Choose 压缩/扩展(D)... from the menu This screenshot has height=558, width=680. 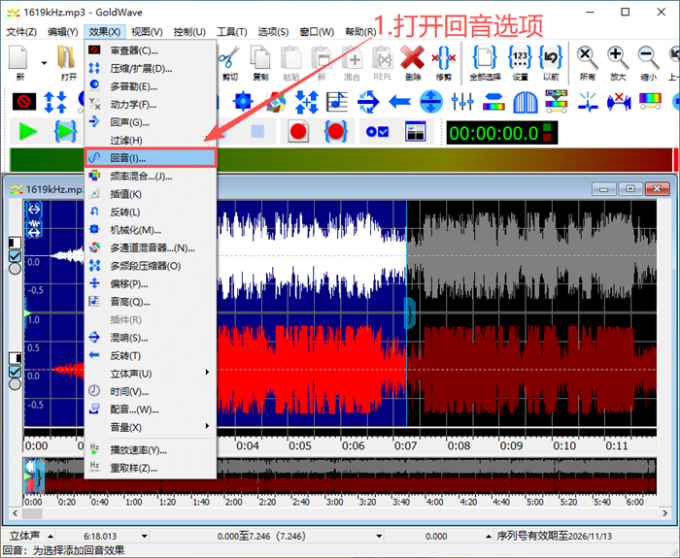(150, 68)
